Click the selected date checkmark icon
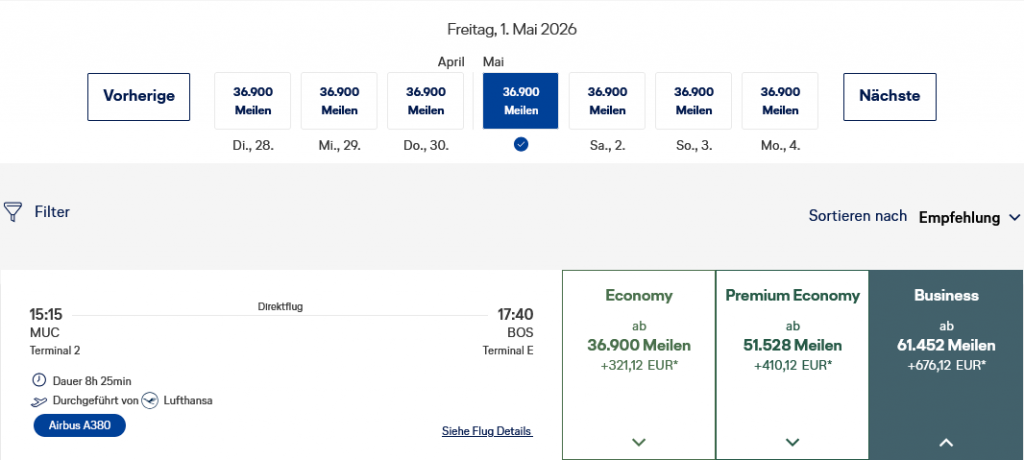1024x460 pixels. [x=521, y=144]
